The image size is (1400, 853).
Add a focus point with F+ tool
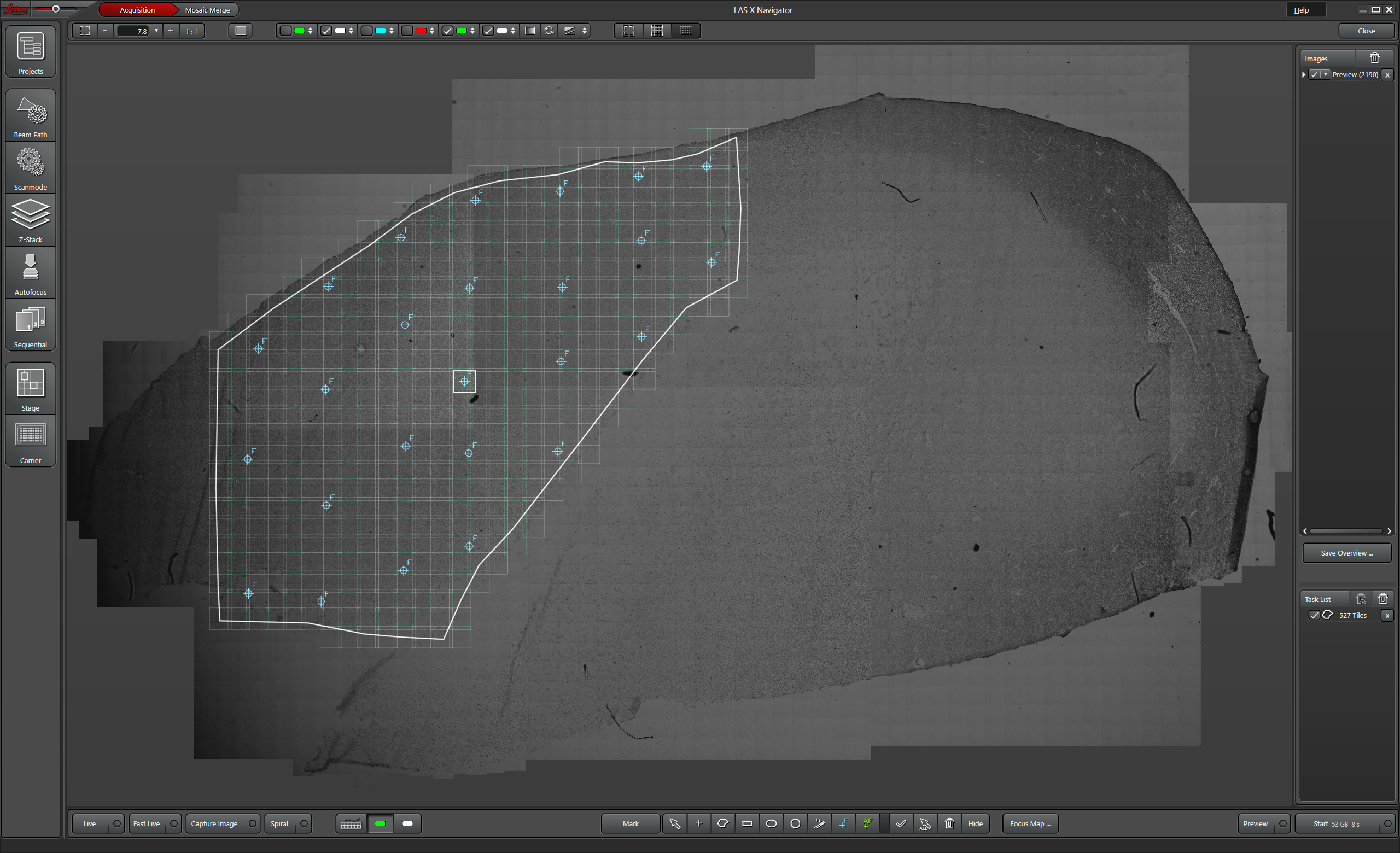[x=844, y=823]
